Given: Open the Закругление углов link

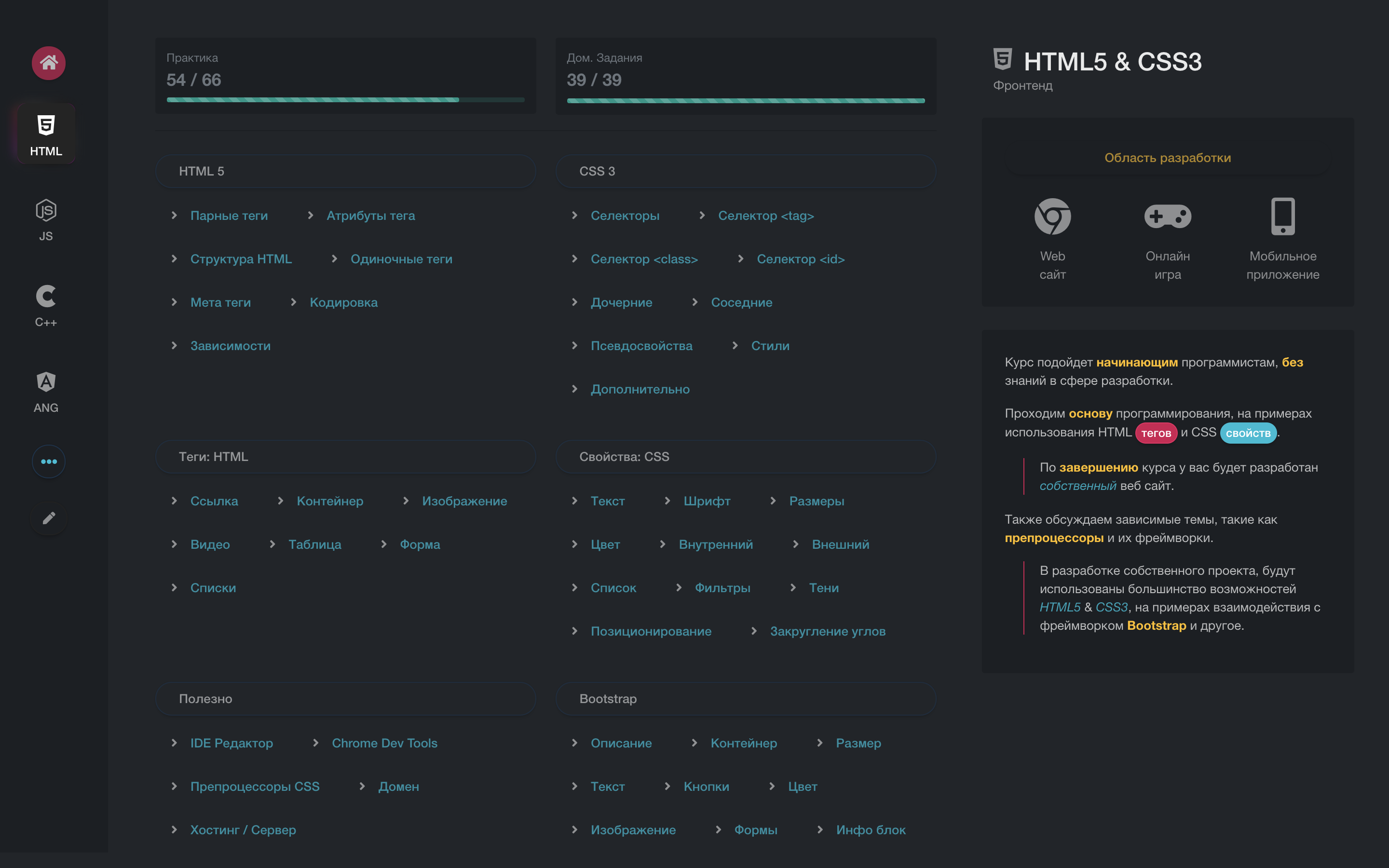Looking at the screenshot, I should [x=827, y=631].
